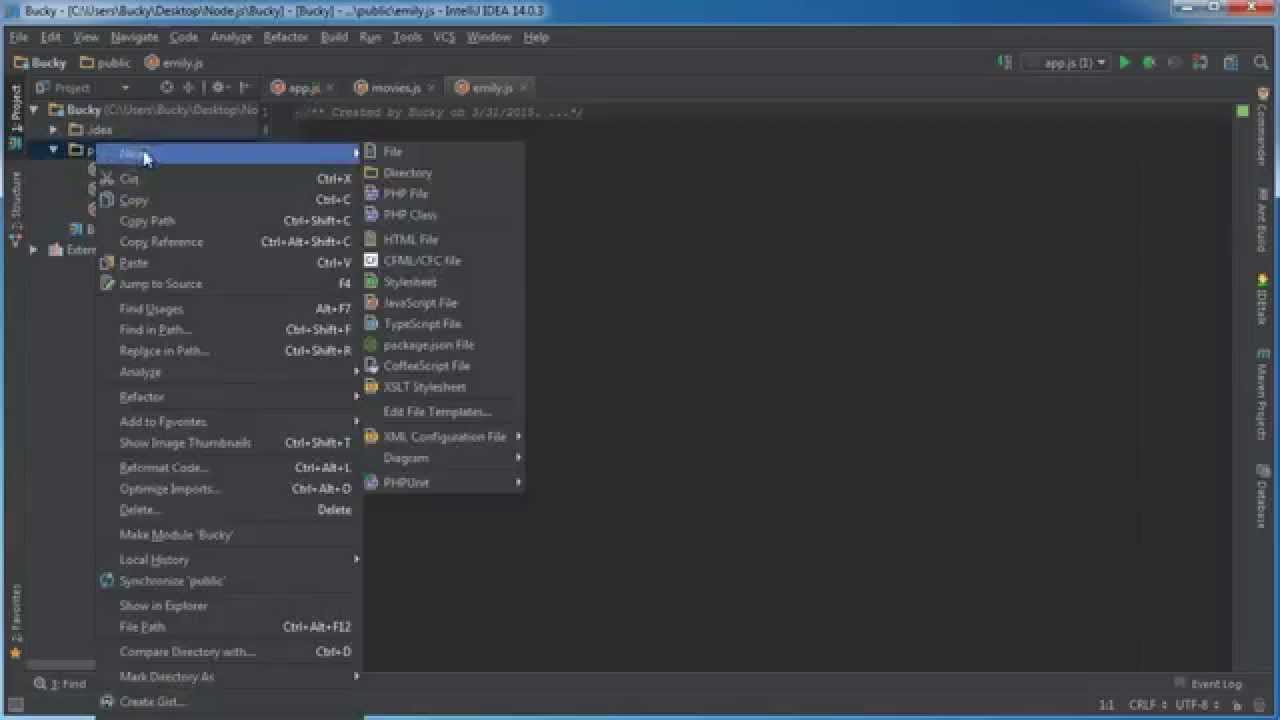Image resolution: width=1280 pixels, height=720 pixels.
Task: Click Find Usages in context menu
Action: click(x=228, y=309)
